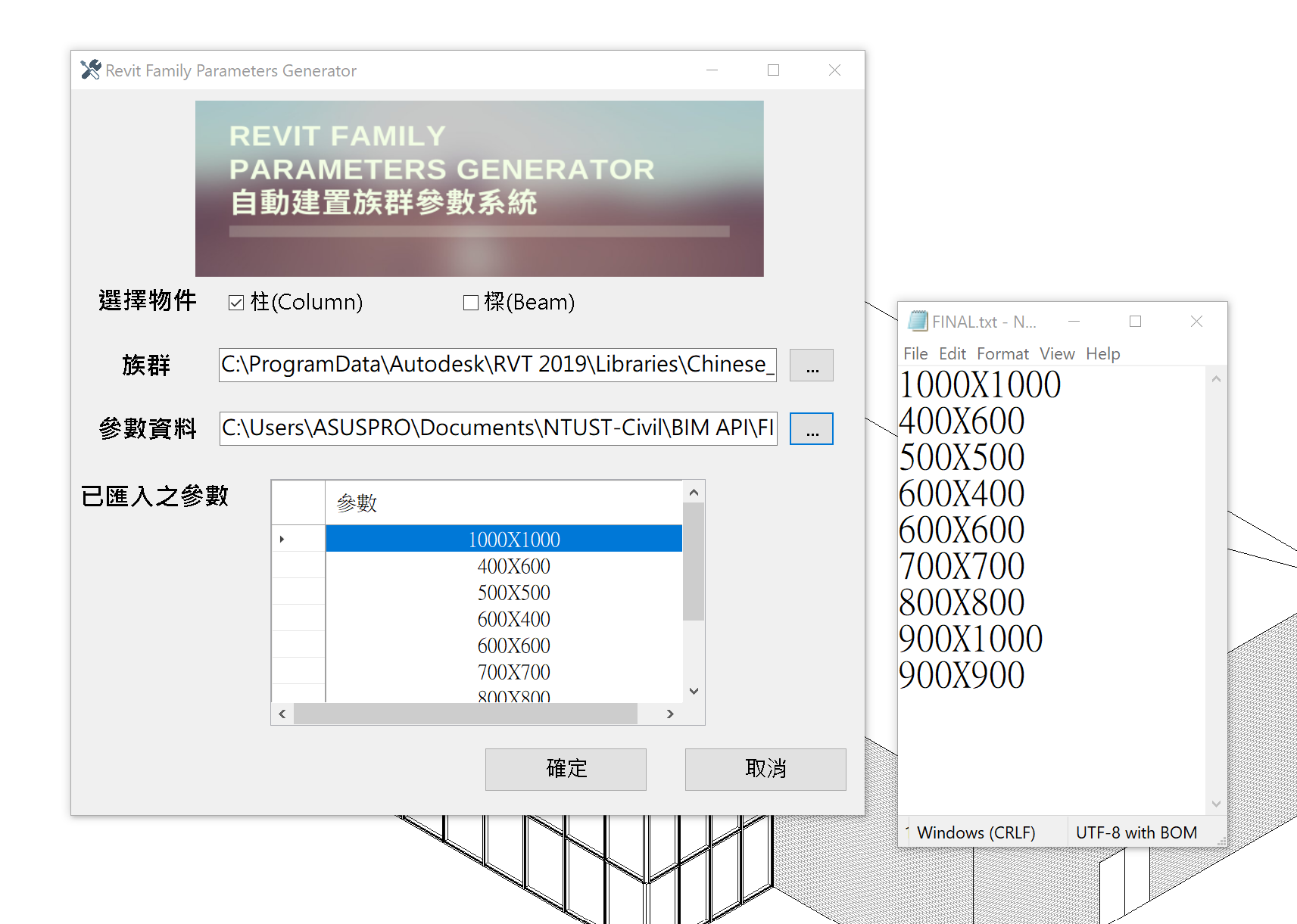Maximize the Revit Family Parameters Generator window
1297x924 pixels.
pos(773,70)
